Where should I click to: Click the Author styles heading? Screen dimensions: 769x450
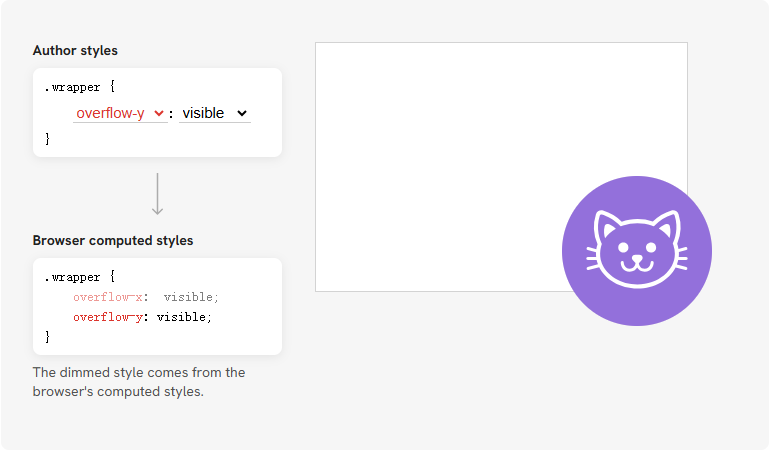point(75,50)
